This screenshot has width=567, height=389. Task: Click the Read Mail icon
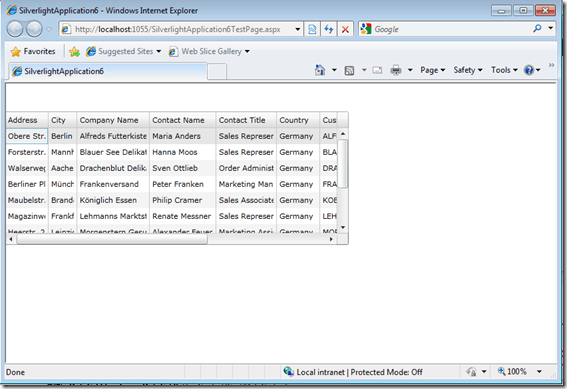click(377, 70)
